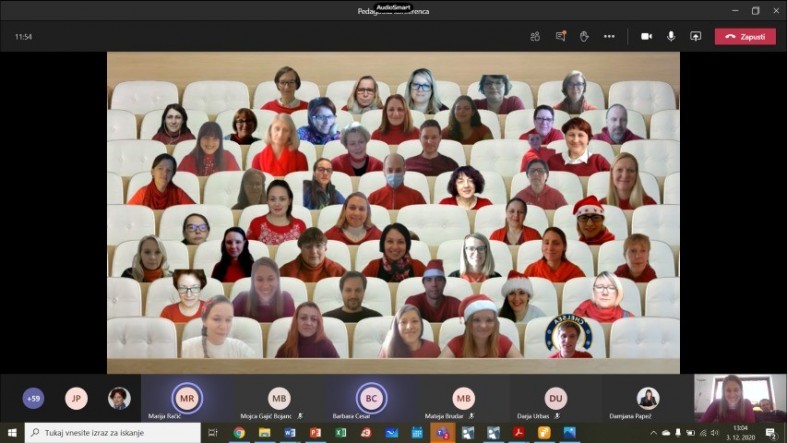Toggle the camera on or off

[646, 36]
